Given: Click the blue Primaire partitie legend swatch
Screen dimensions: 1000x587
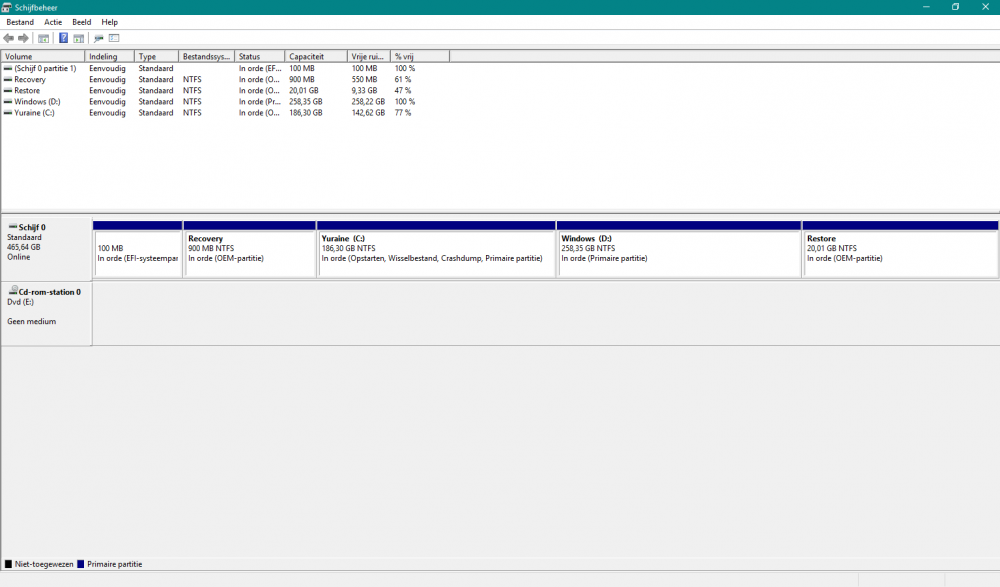Looking at the screenshot, I should pyautogui.click(x=81, y=564).
